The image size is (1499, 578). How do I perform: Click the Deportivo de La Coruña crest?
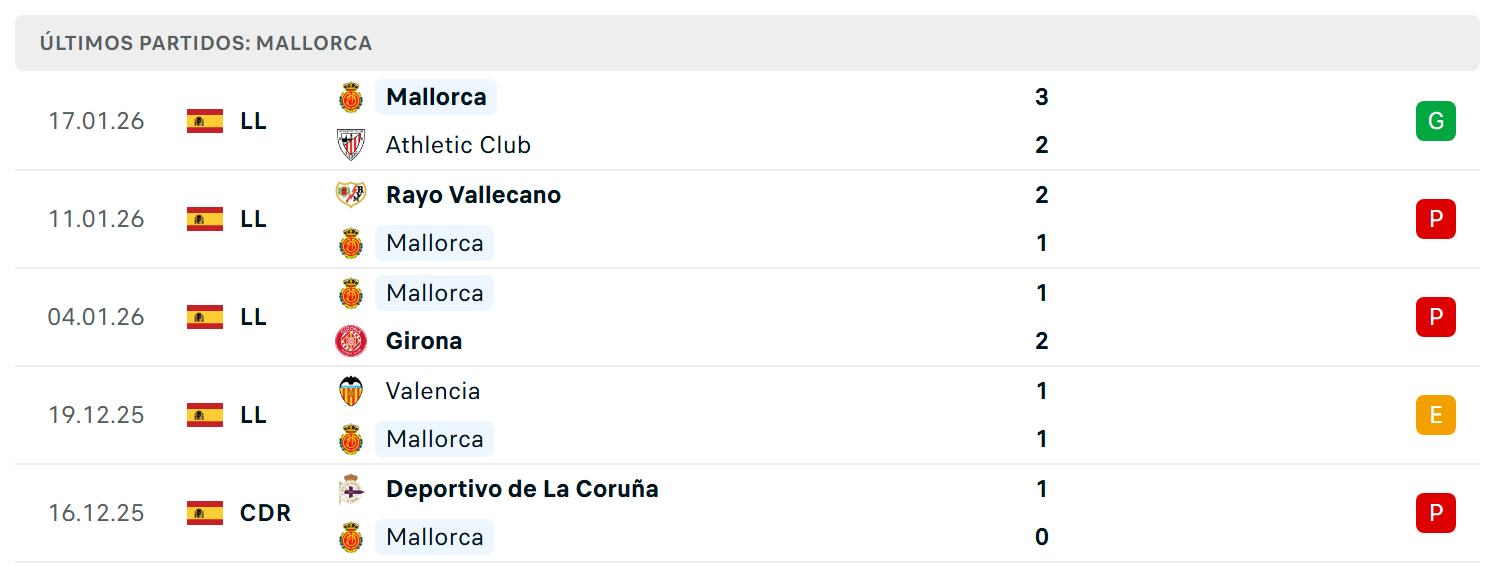coord(351,489)
